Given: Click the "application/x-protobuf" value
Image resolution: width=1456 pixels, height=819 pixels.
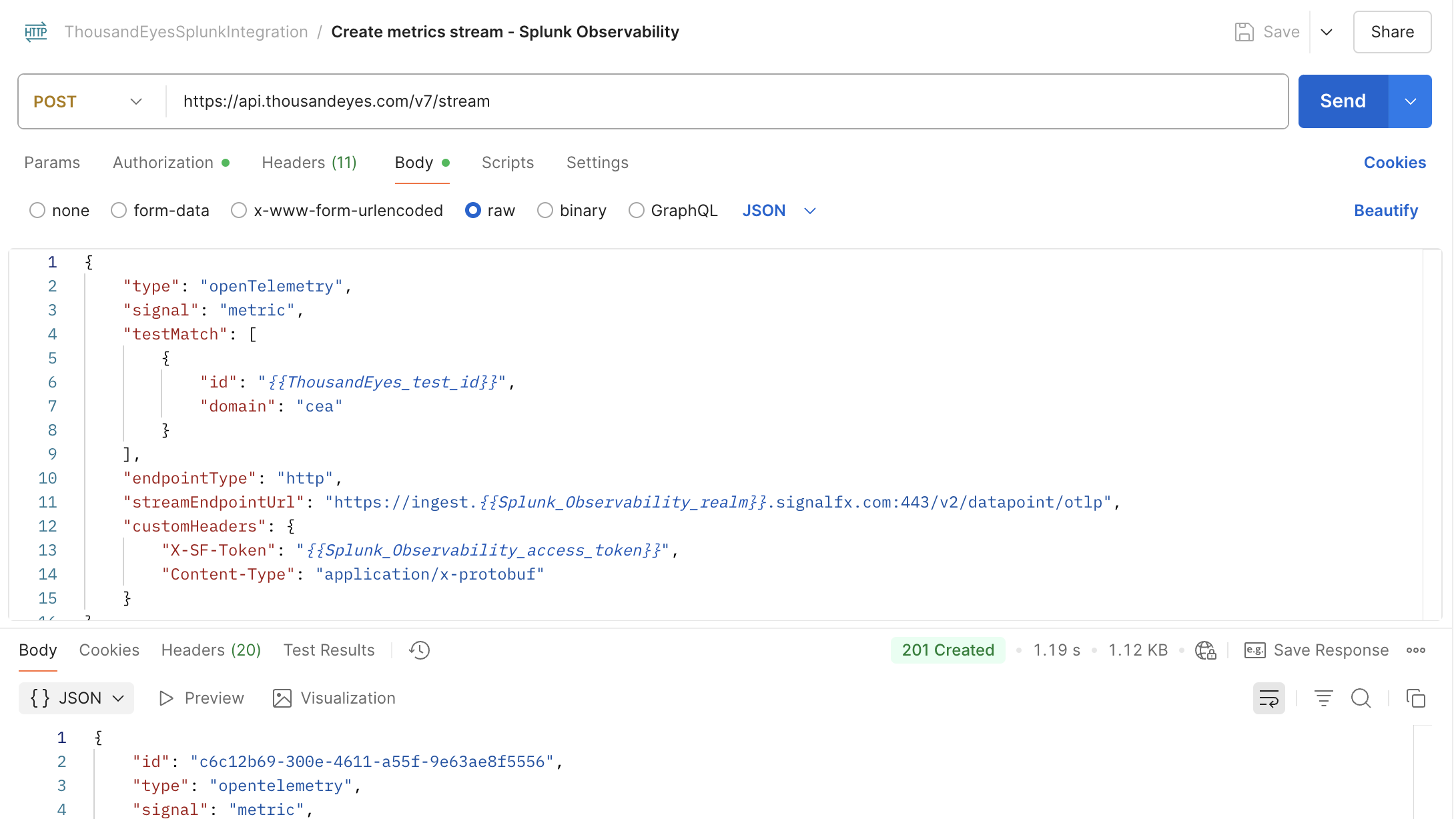Looking at the screenshot, I should [x=430, y=574].
